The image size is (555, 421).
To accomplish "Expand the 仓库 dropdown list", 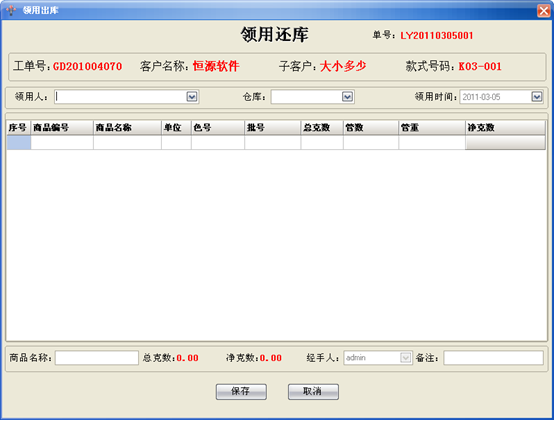I will point(347,97).
